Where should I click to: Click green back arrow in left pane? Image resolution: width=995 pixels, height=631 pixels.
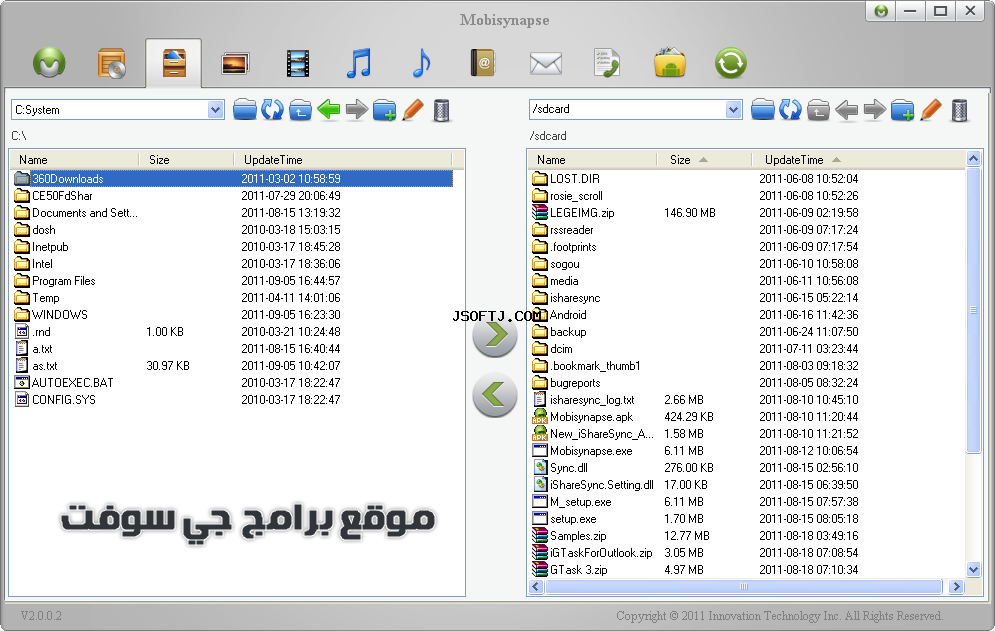tap(329, 110)
